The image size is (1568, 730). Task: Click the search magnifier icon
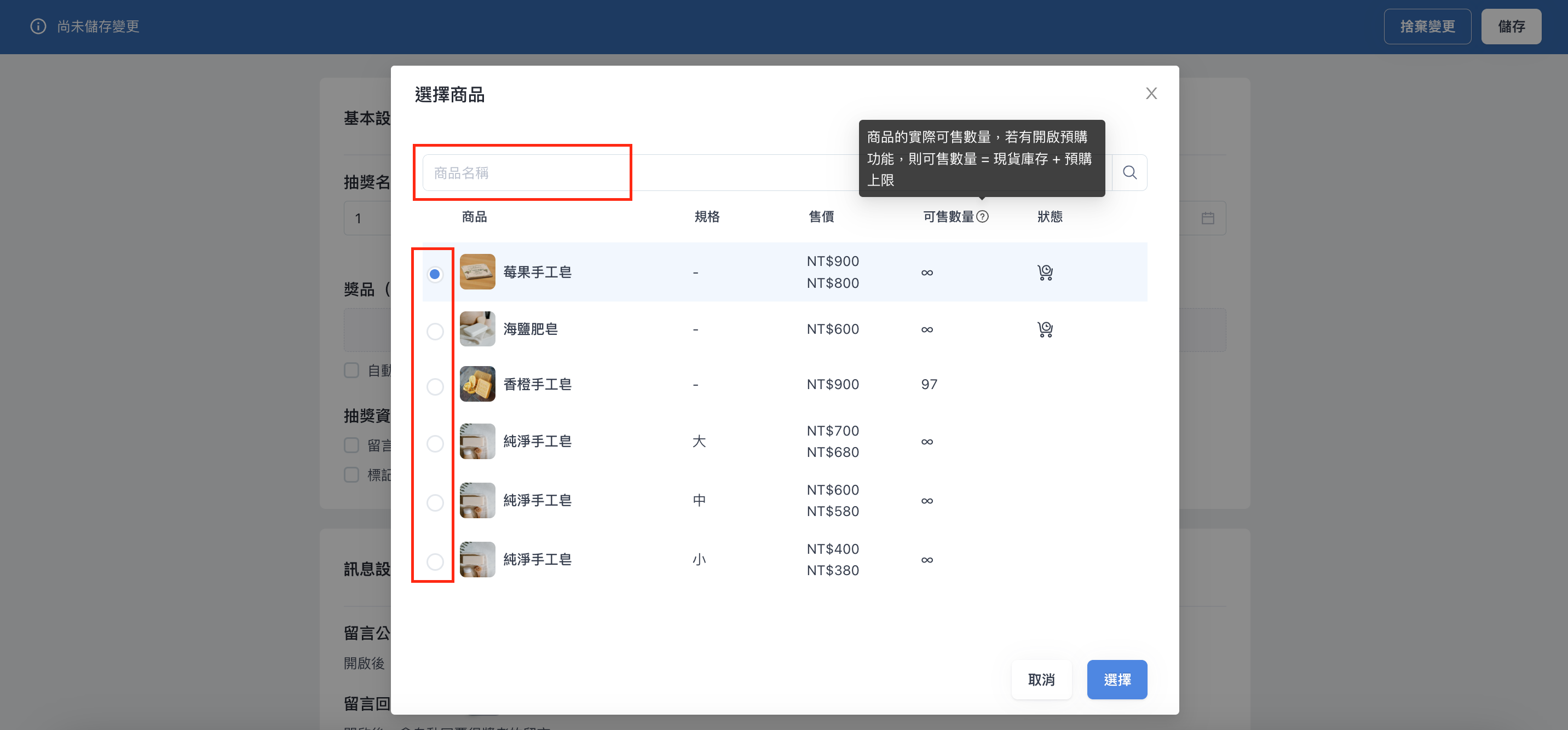click(x=1129, y=173)
